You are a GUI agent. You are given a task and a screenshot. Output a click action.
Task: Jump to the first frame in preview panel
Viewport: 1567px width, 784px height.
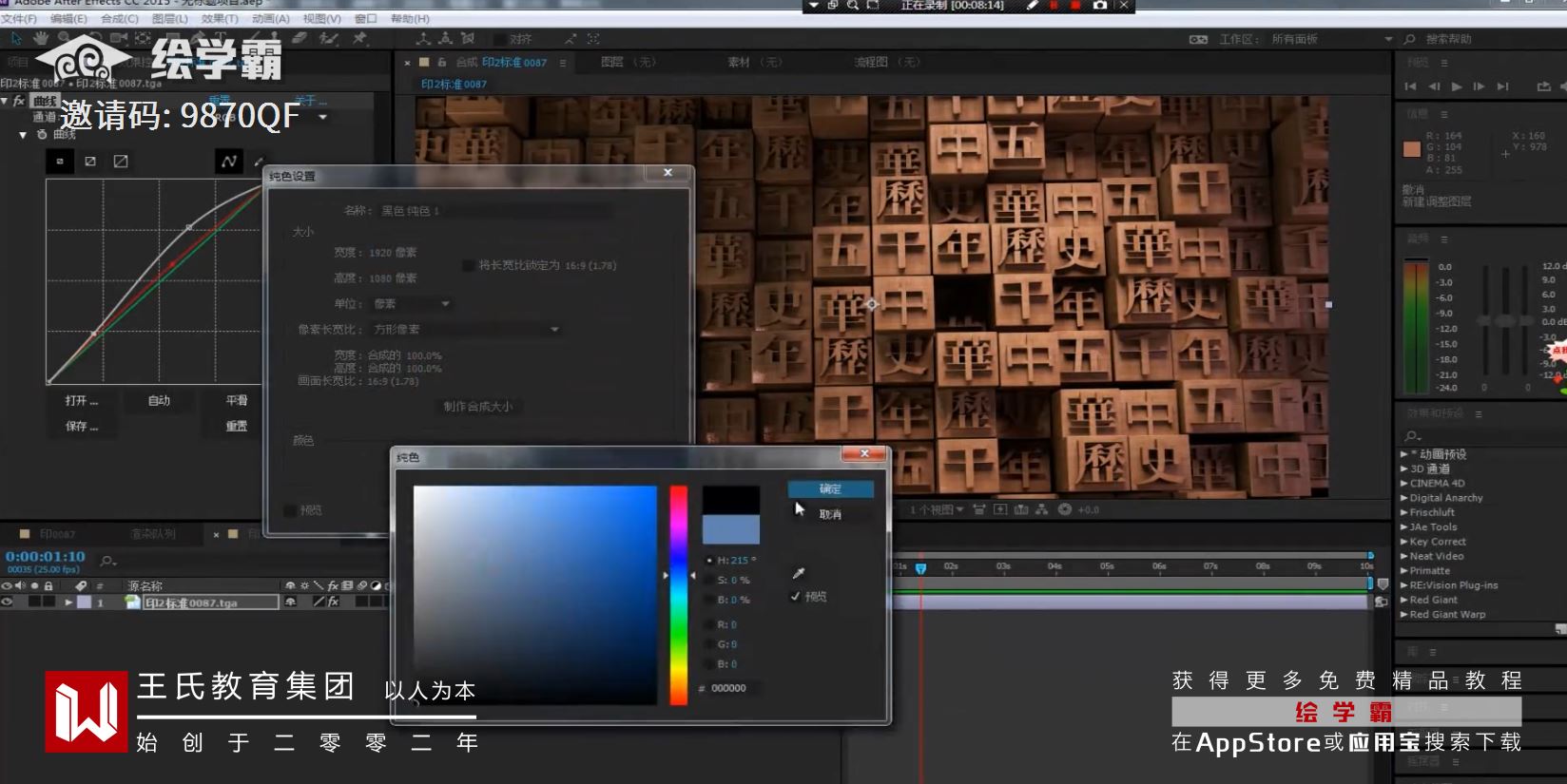click(1410, 86)
